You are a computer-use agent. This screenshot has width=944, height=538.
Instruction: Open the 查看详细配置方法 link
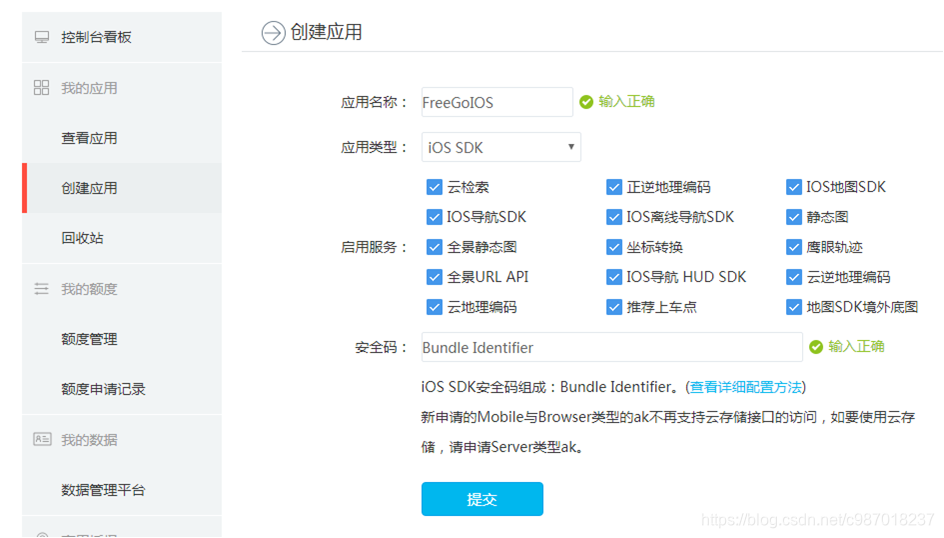pos(745,387)
